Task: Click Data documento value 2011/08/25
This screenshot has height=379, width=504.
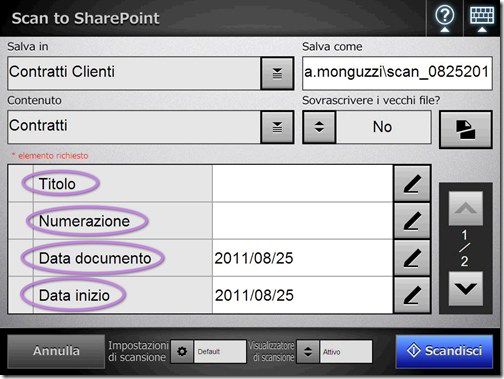Action: pos(254,258)
